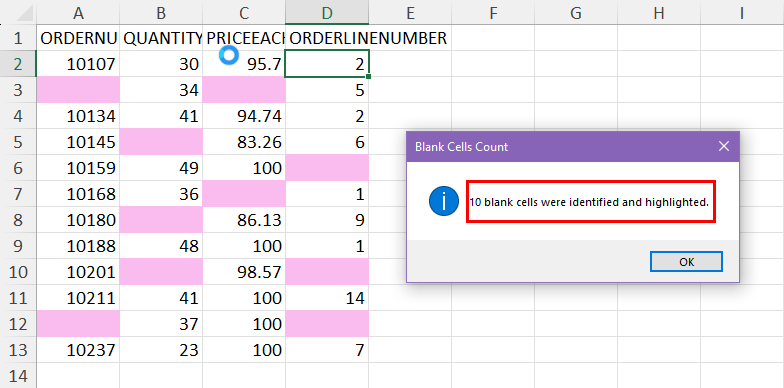The width and height of the screenshot is (784, 388).
Task: Select column B header
Action: (x=161, y=13)
